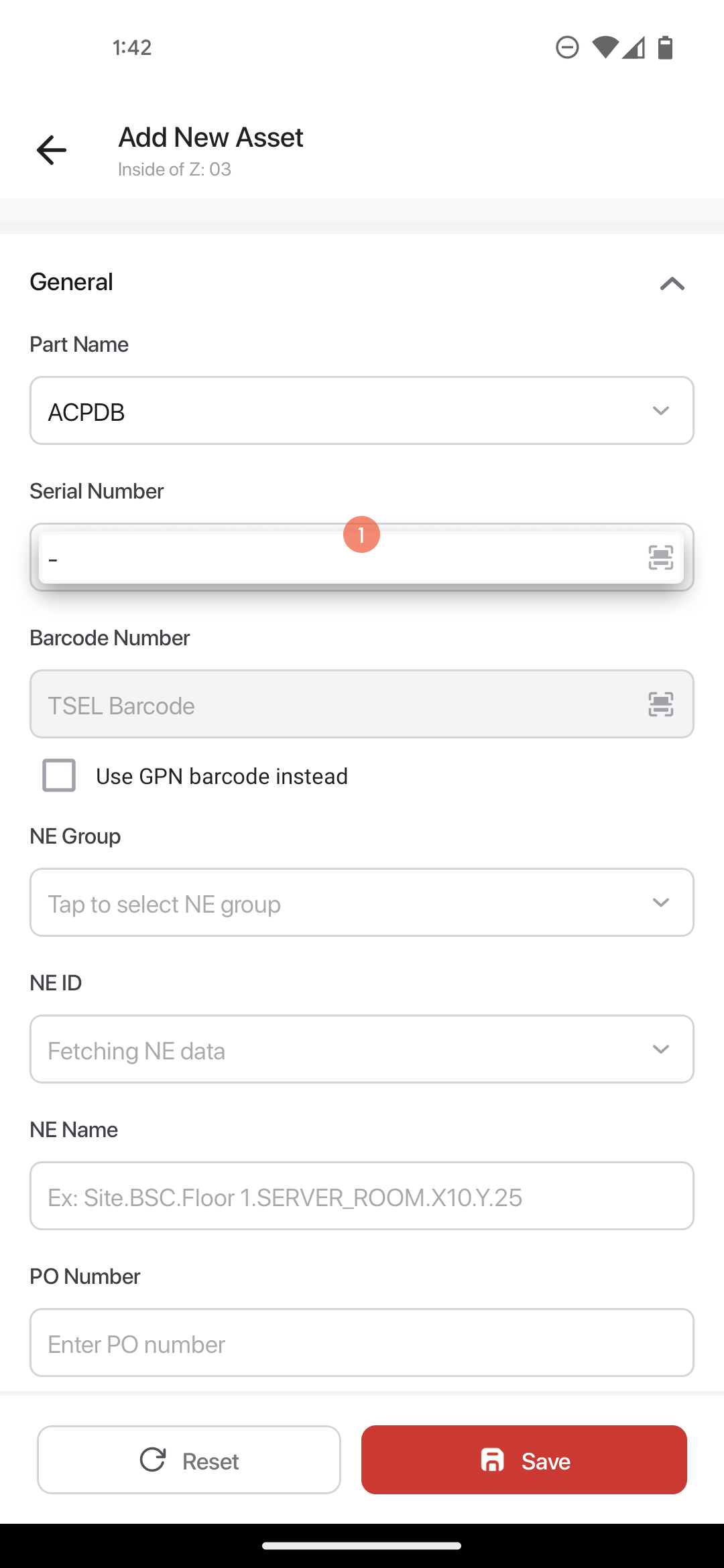
Task: Open the NE Group selection dropdown
Action: pos(362,903)
